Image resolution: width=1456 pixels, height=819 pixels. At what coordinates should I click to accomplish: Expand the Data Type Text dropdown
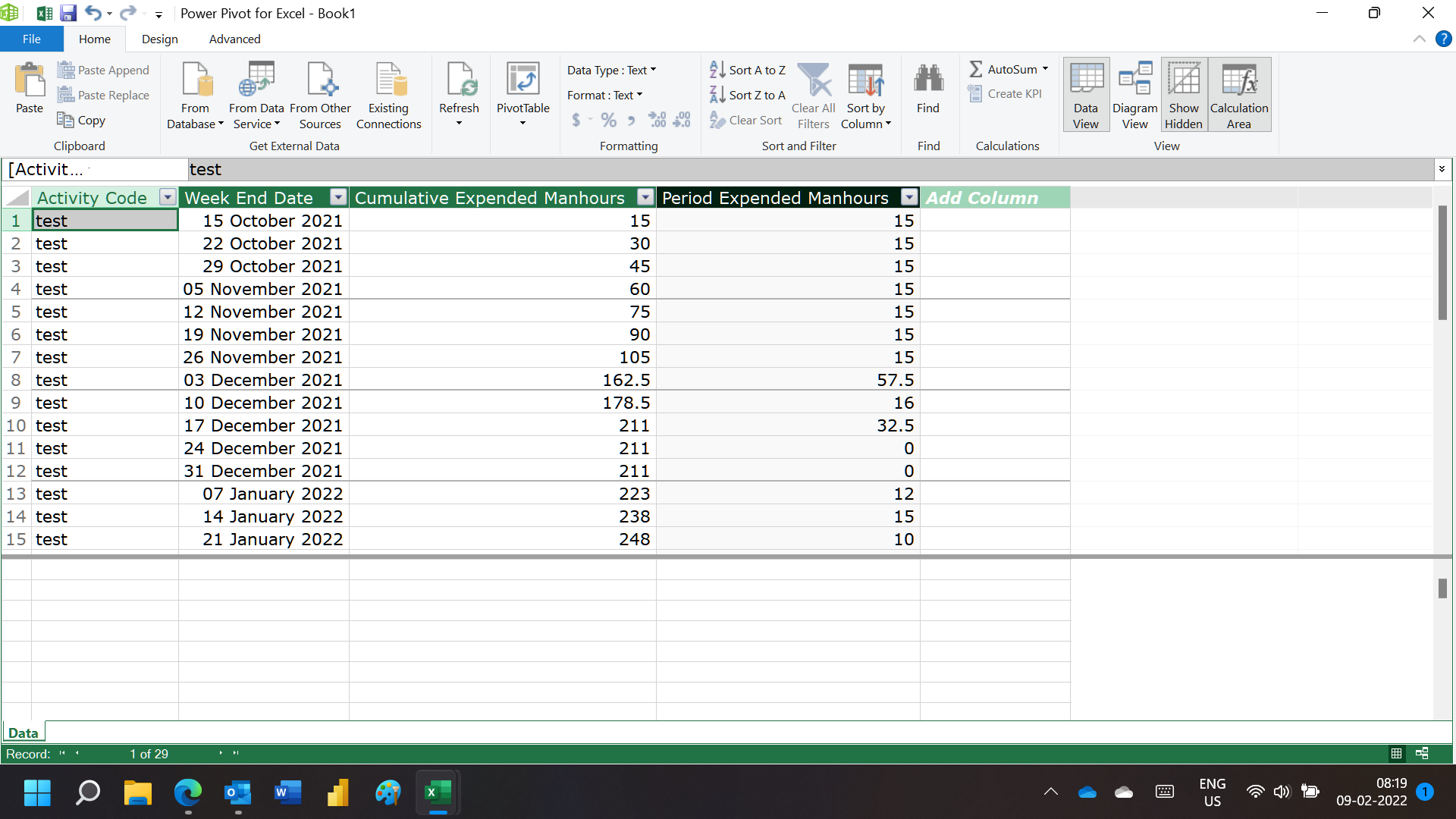612,70
